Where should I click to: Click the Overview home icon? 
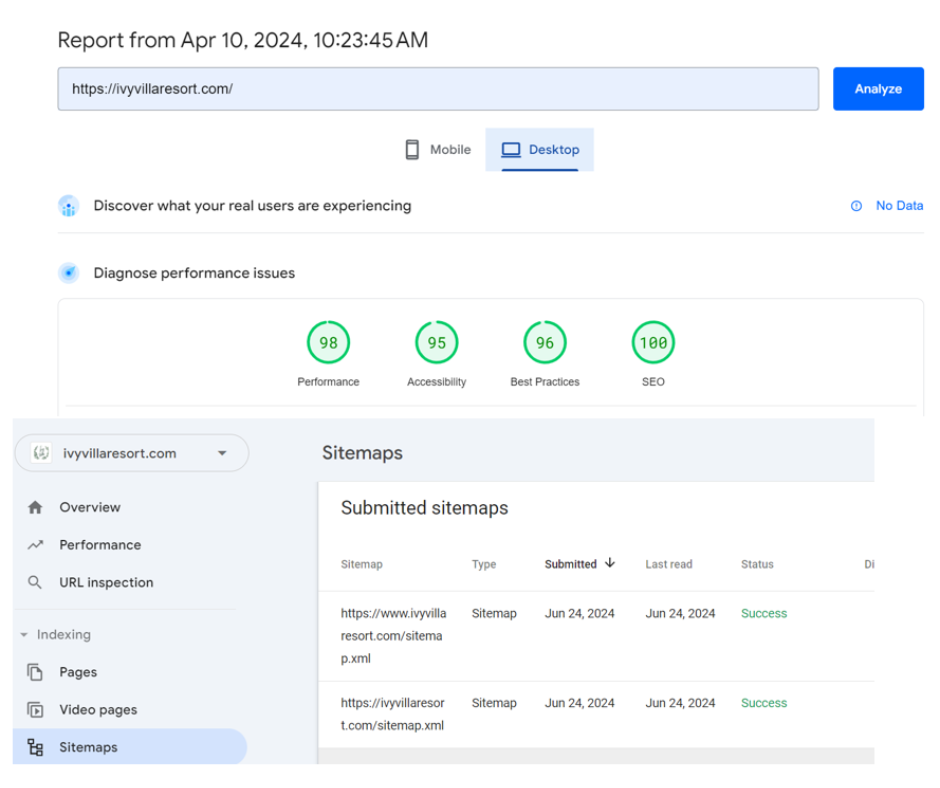[36, 508]
